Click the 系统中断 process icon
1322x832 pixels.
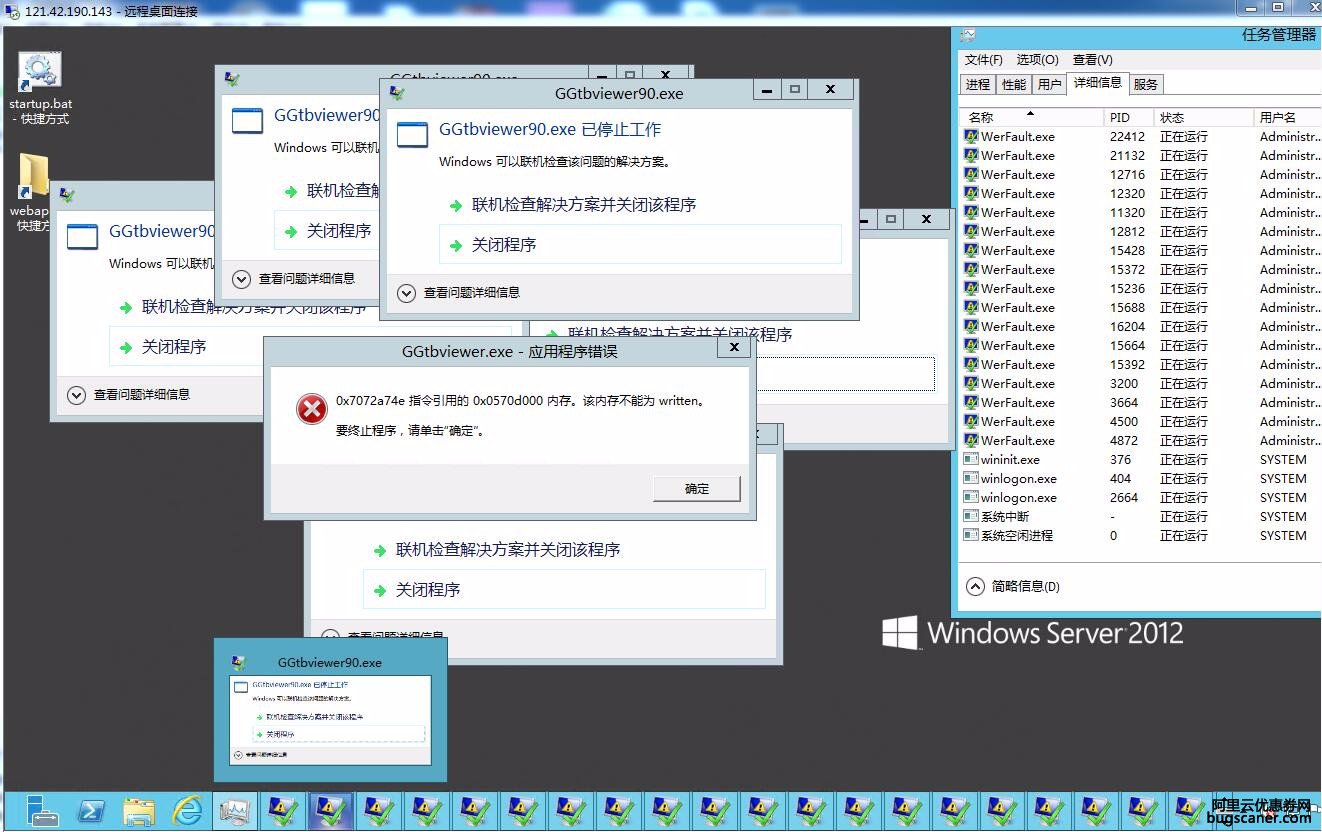pos(971,517)
